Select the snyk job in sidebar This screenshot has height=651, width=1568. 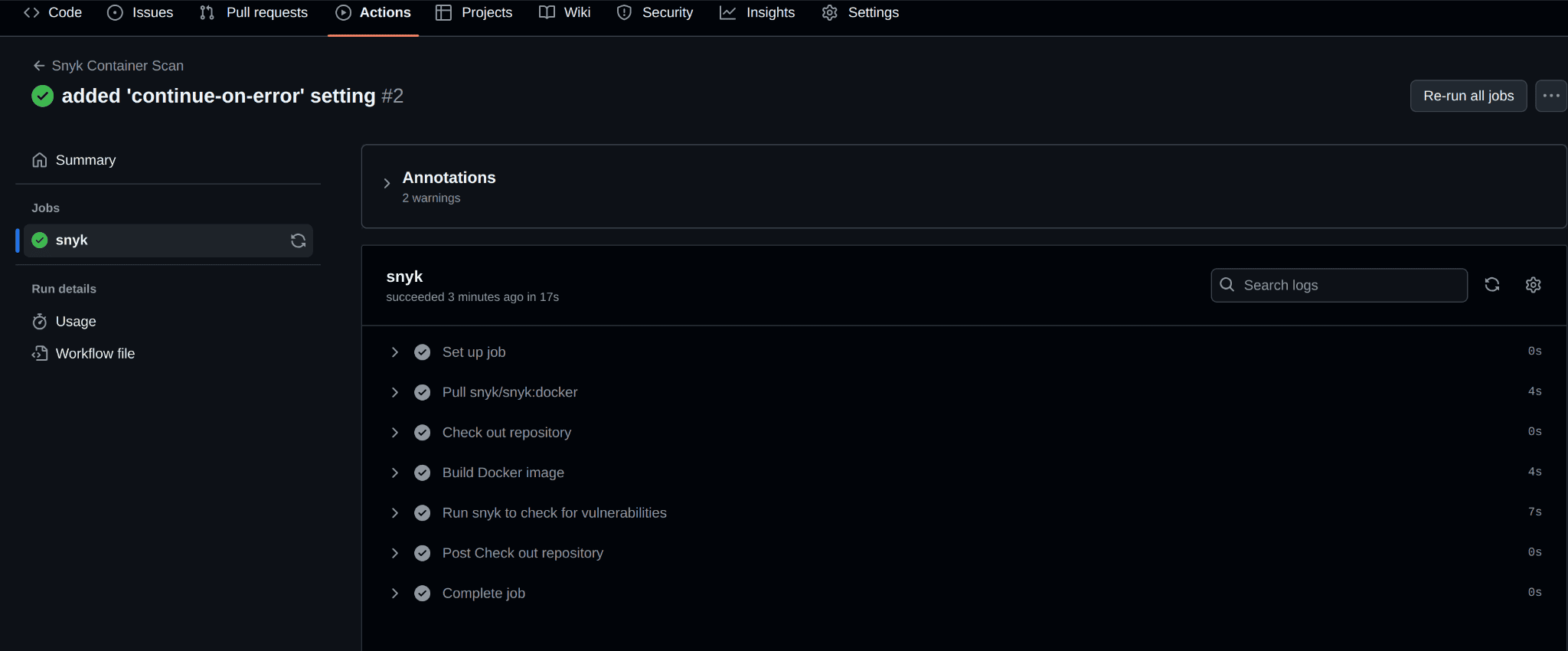pos(168,240)
